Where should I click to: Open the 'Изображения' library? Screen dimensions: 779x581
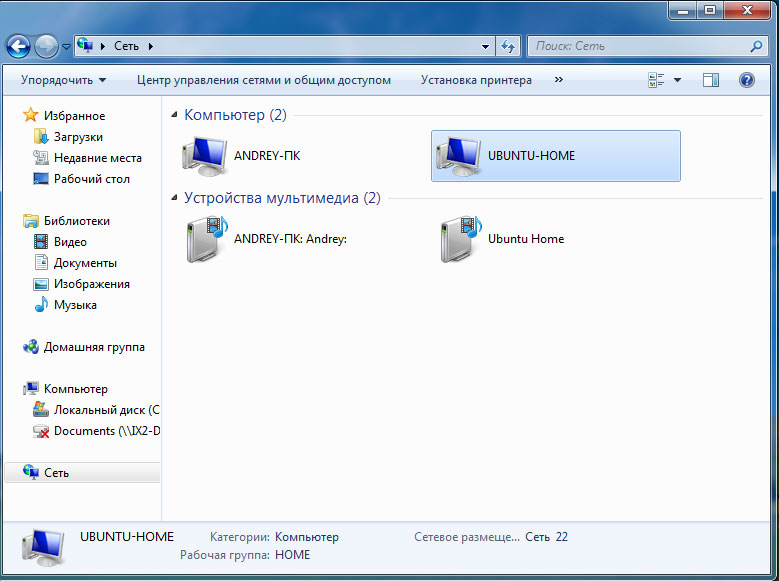coord(91,284)
